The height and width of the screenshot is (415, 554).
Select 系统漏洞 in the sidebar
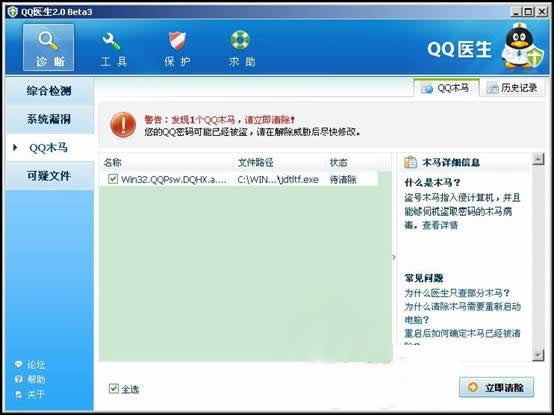(49, 119)
